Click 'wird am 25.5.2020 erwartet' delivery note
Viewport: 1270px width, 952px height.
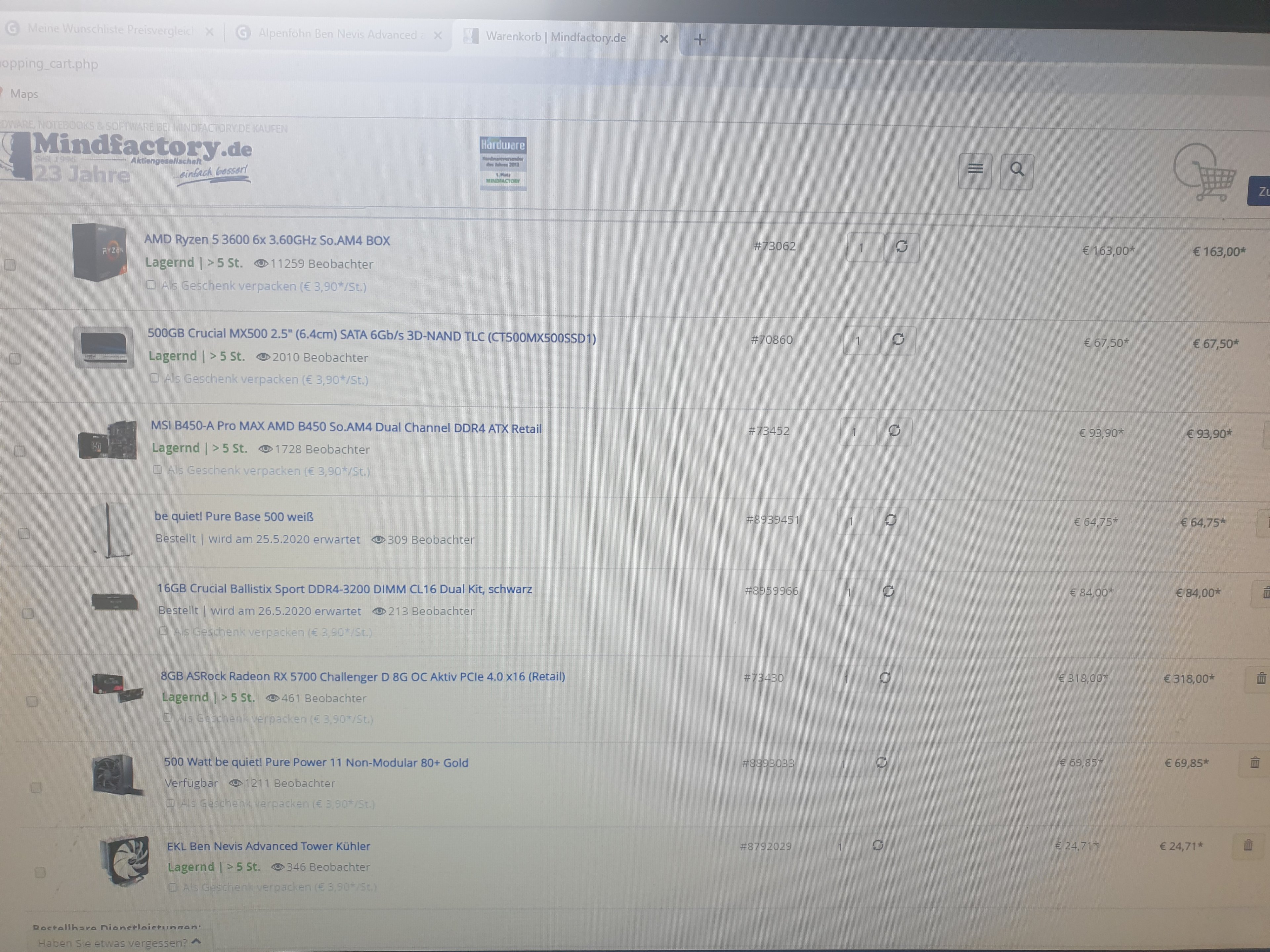coord(284,539)
